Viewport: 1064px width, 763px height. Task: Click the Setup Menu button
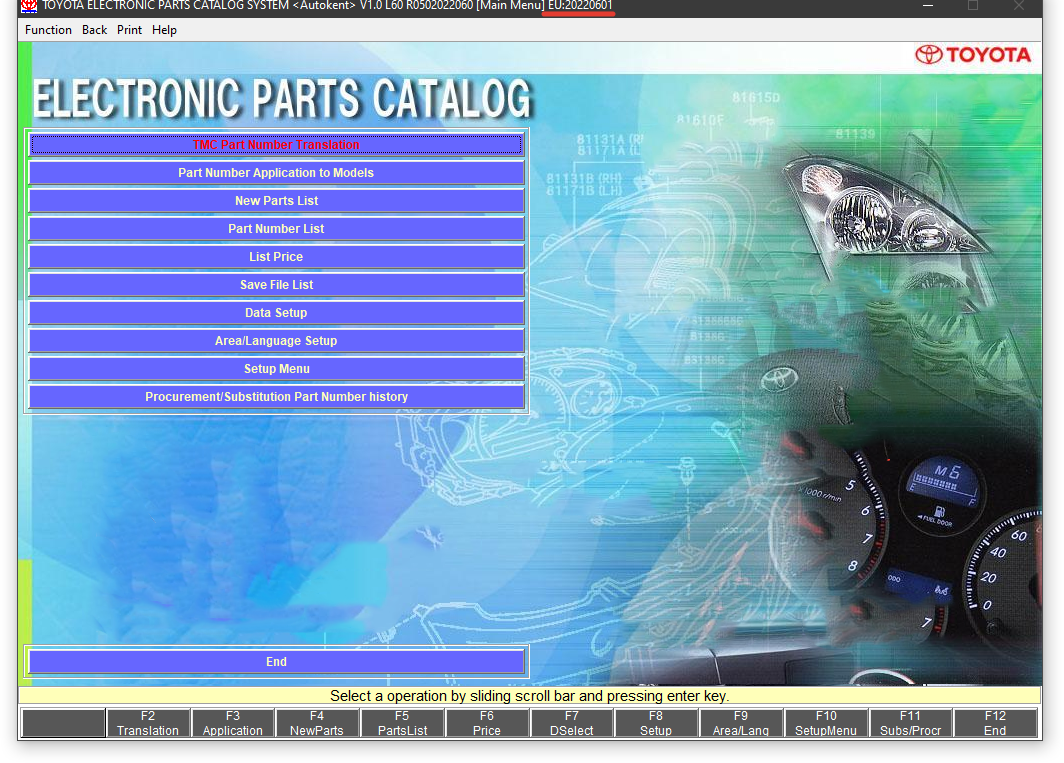[x=276, y=369]
